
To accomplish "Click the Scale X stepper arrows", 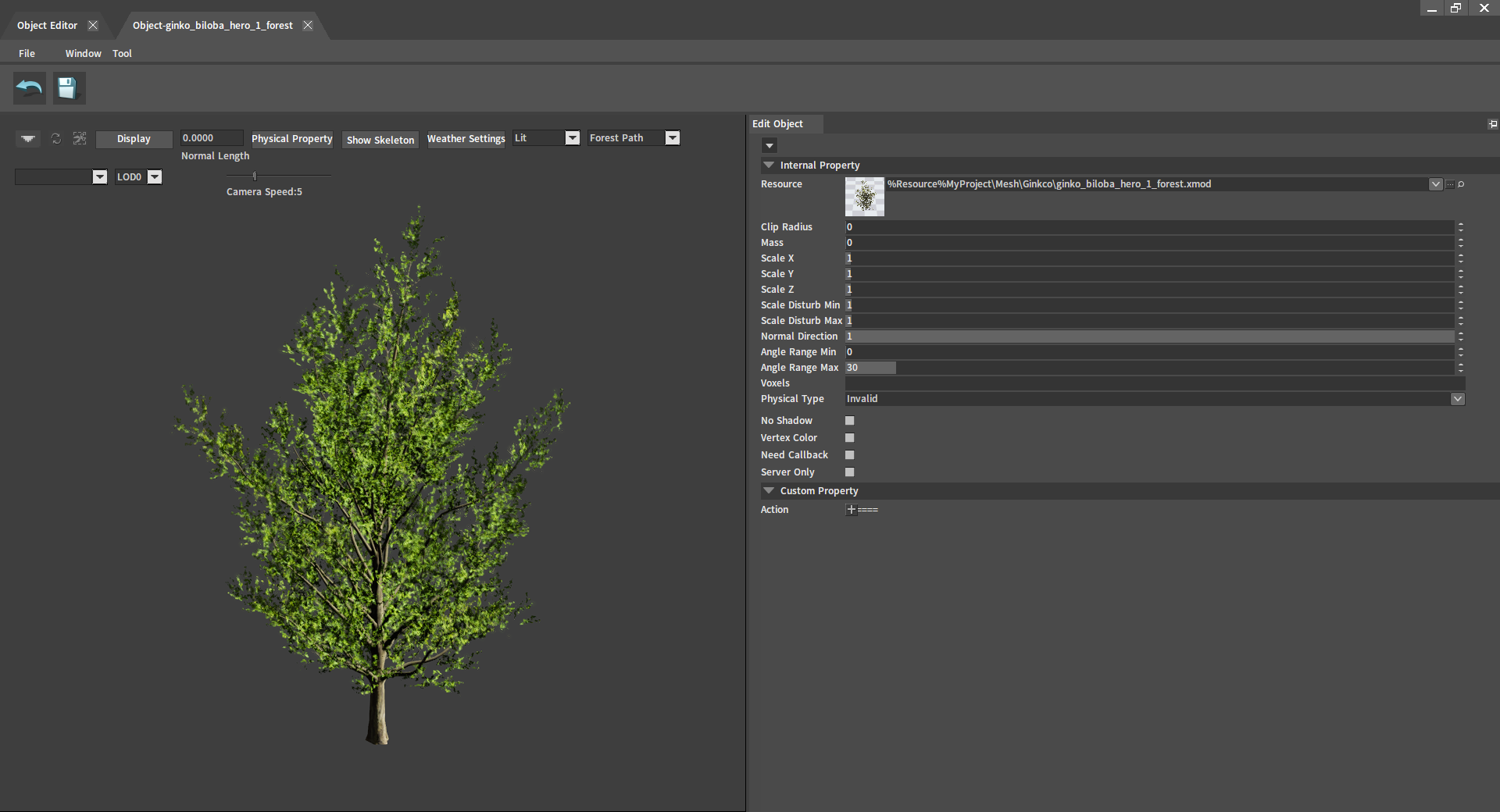I will 1460,258.
